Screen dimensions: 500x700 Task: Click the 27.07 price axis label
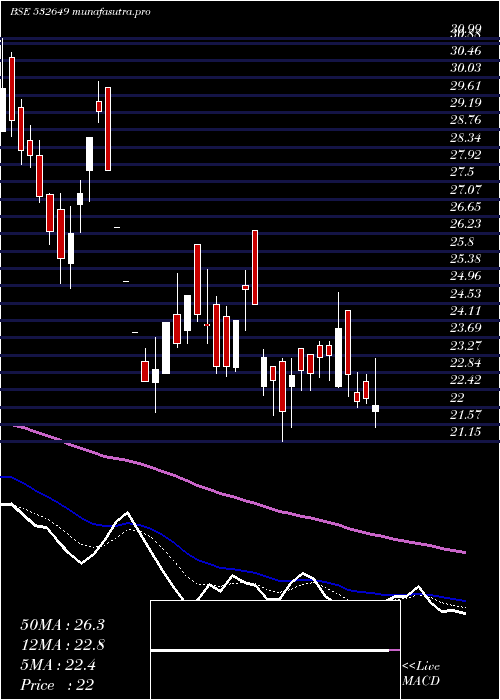coord(466,190)
